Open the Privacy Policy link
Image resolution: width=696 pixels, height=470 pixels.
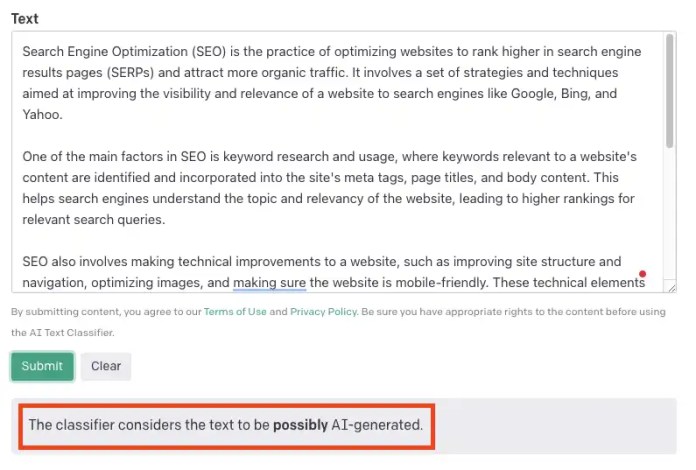[323, 312]
